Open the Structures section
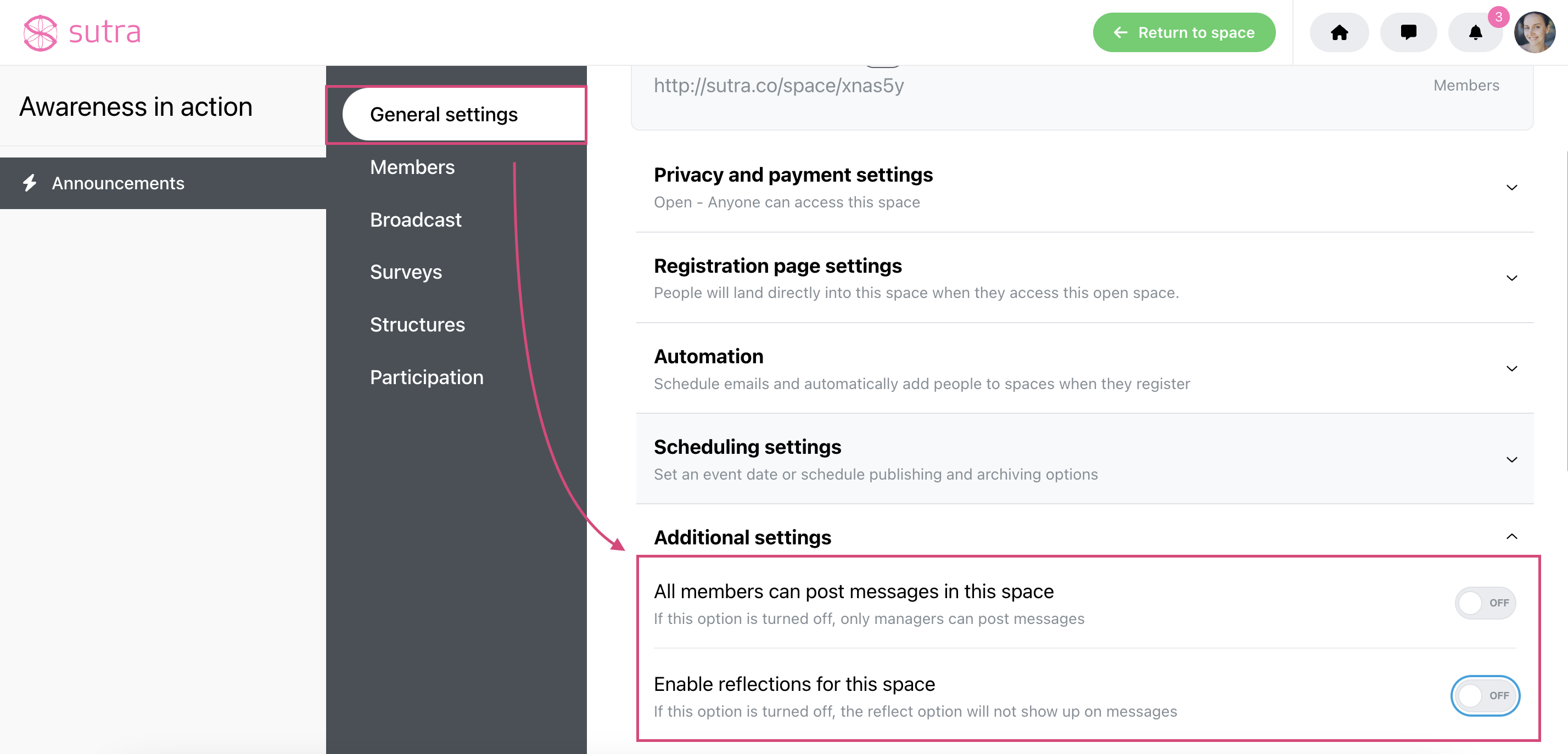 [418, 325]
